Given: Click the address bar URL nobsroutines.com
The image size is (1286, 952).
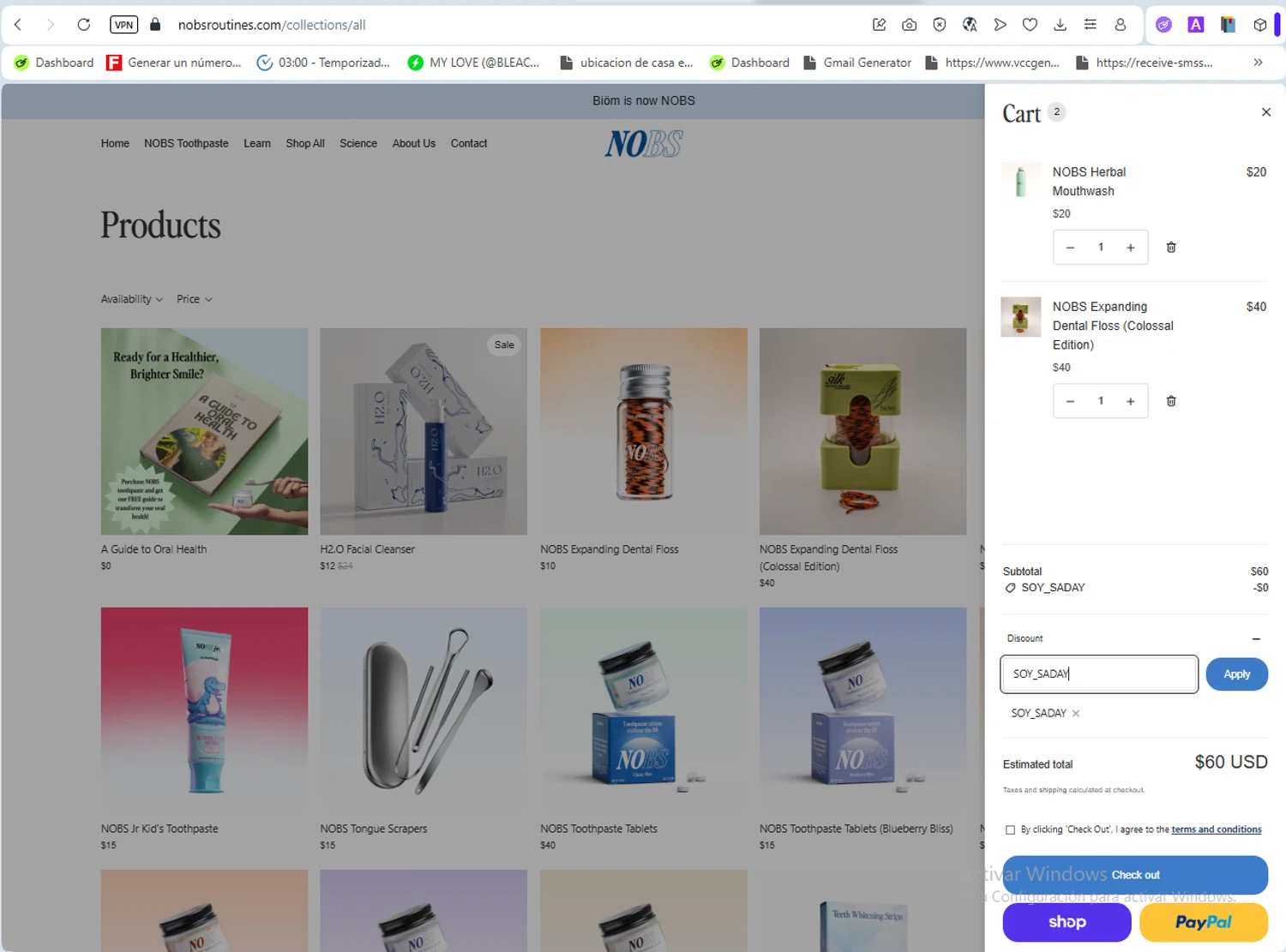Looking at the screenshot, I should 272,25.
